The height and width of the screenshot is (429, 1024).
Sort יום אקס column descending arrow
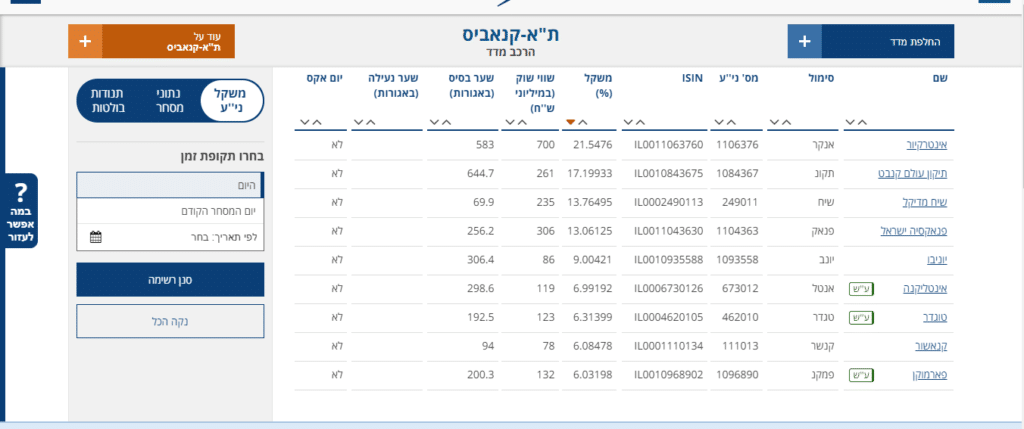[304, 122]
